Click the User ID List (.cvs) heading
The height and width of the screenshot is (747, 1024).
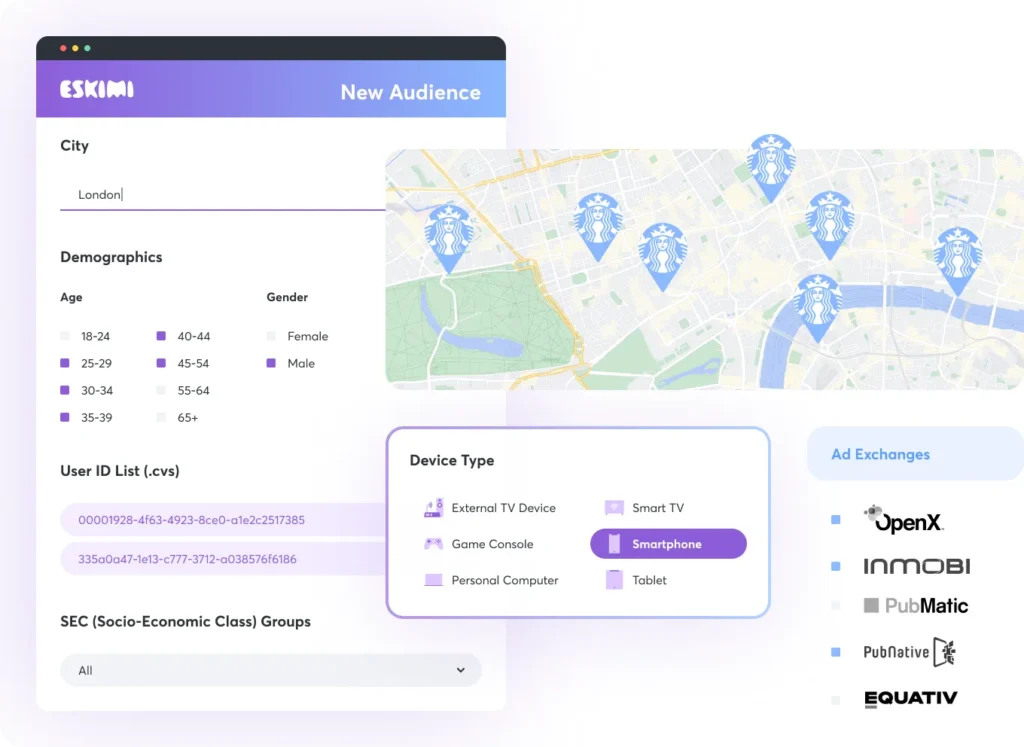coord(120,471)
